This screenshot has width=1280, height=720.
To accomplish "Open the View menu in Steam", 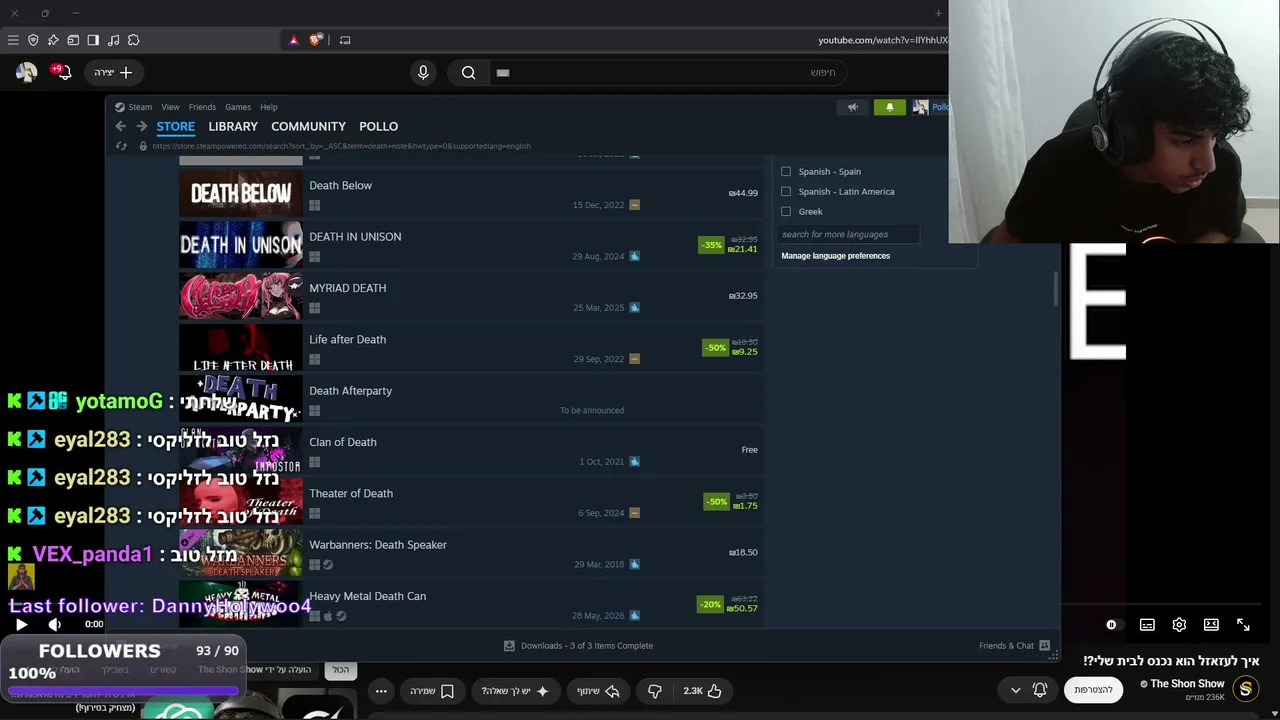I will click(171, 107).
